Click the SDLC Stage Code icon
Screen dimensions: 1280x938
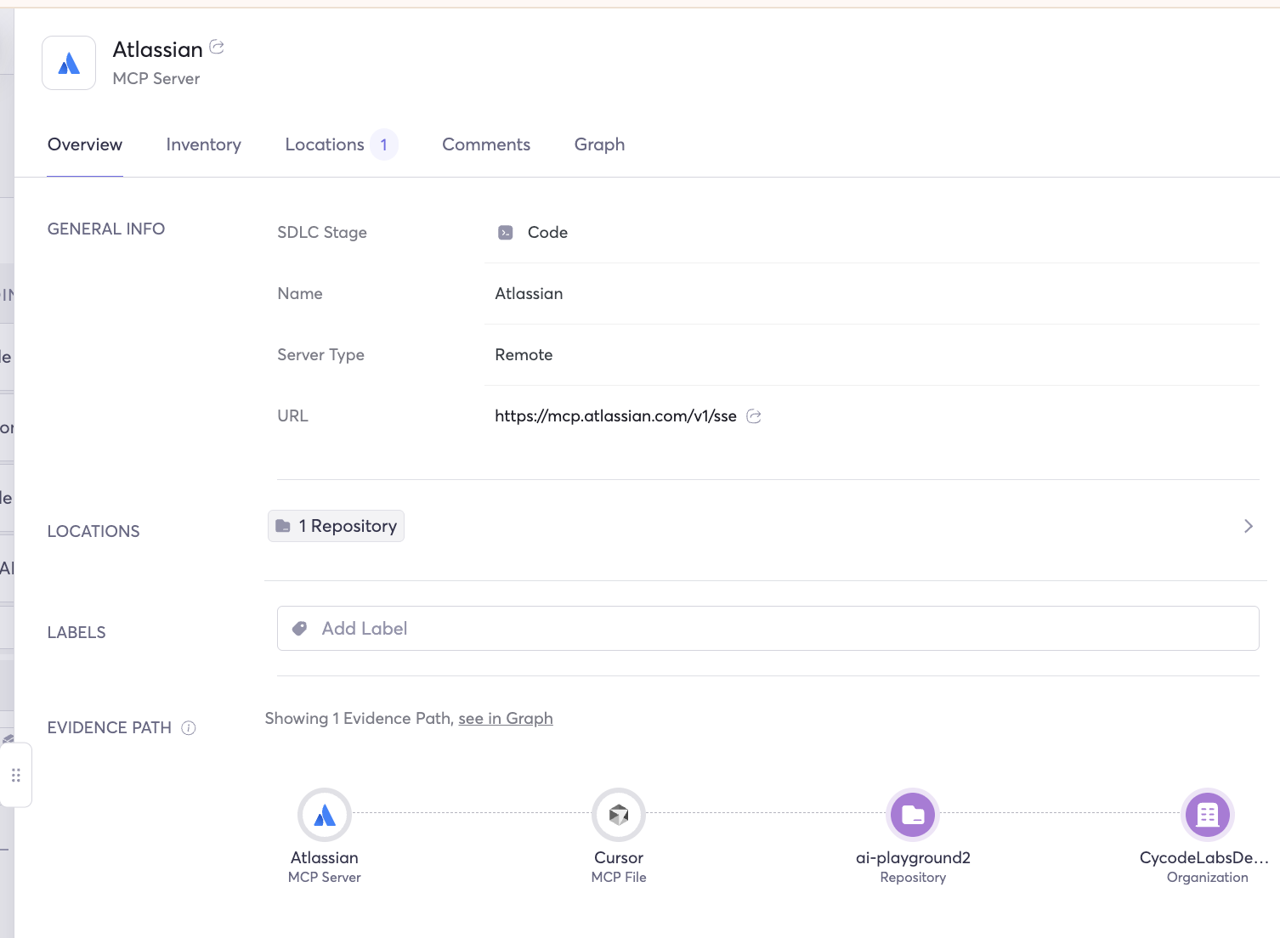[506, 232]
